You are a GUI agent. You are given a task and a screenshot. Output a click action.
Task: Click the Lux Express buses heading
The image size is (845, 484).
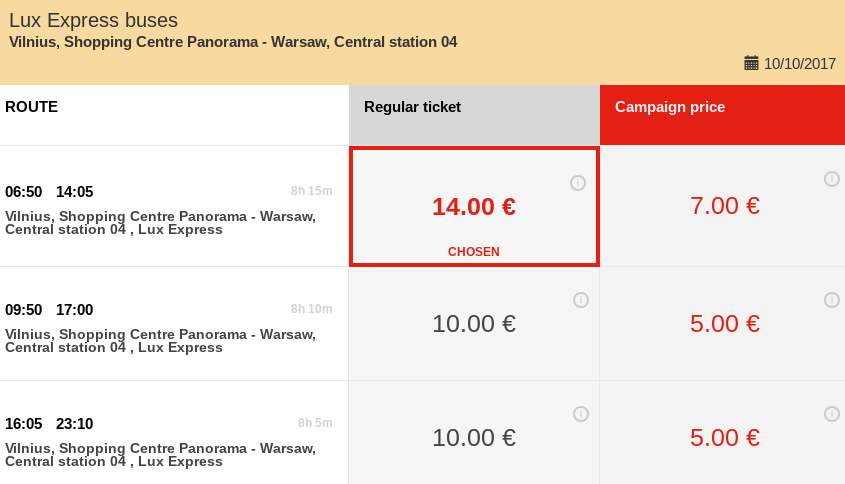(x=93, y=20)
